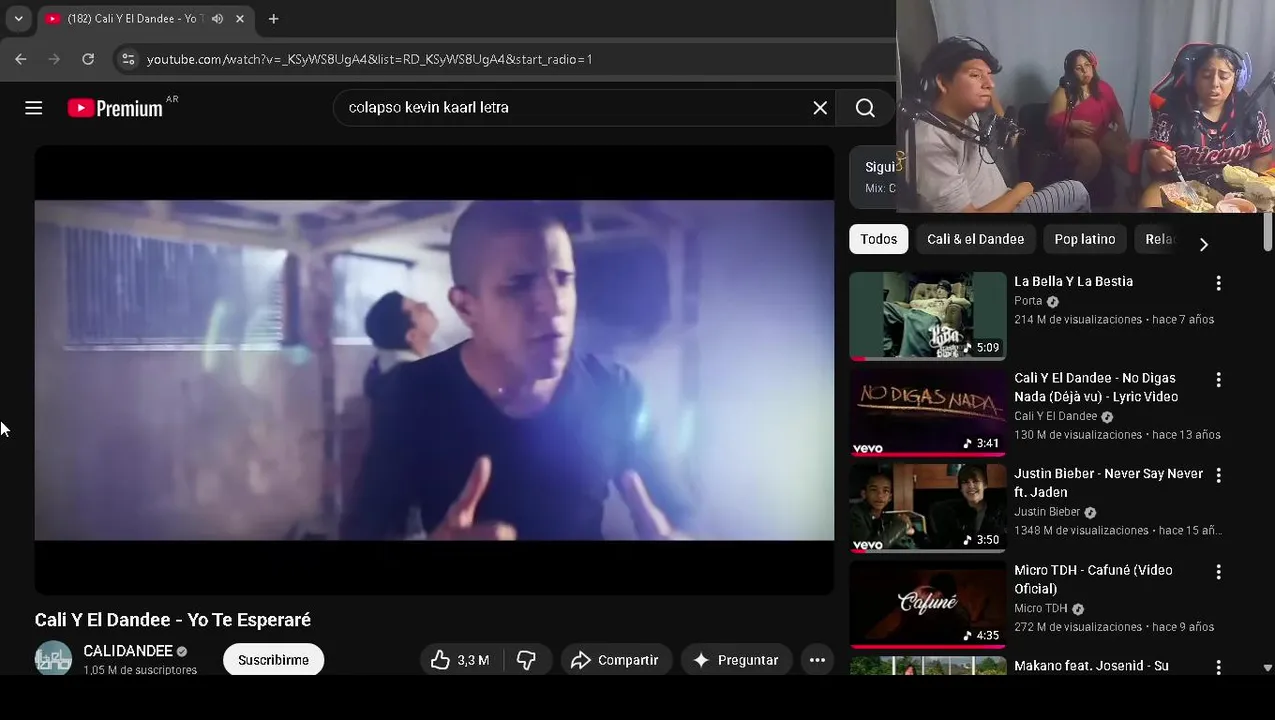Close the Cali Y El Dandee browser tab
Viewport: 1275px width, 720px height.
coord(240,19)
